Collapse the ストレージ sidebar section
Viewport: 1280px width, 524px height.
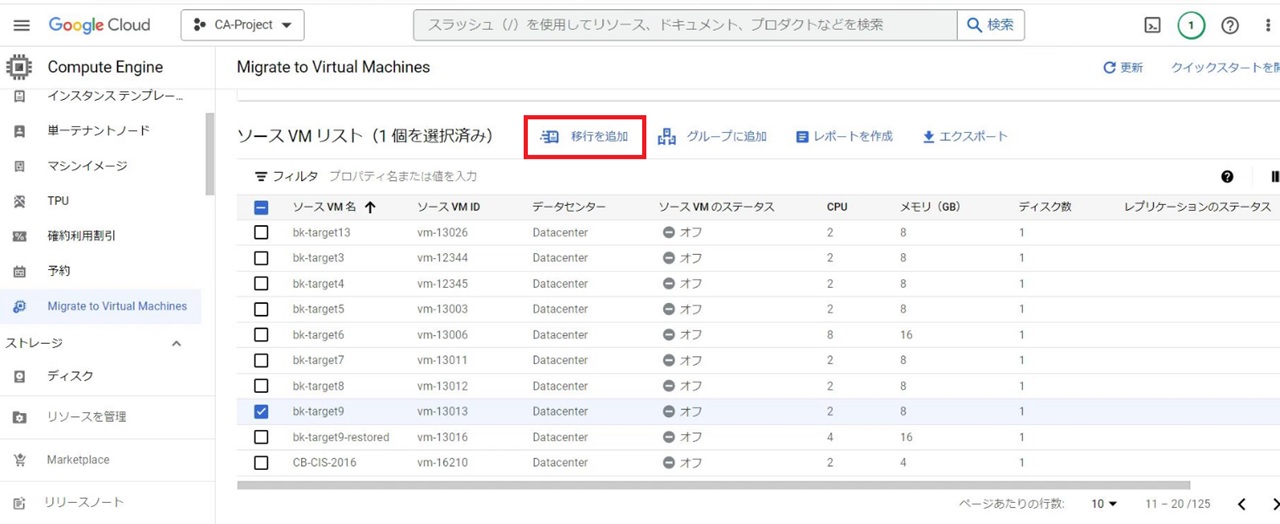coord(176,343)
